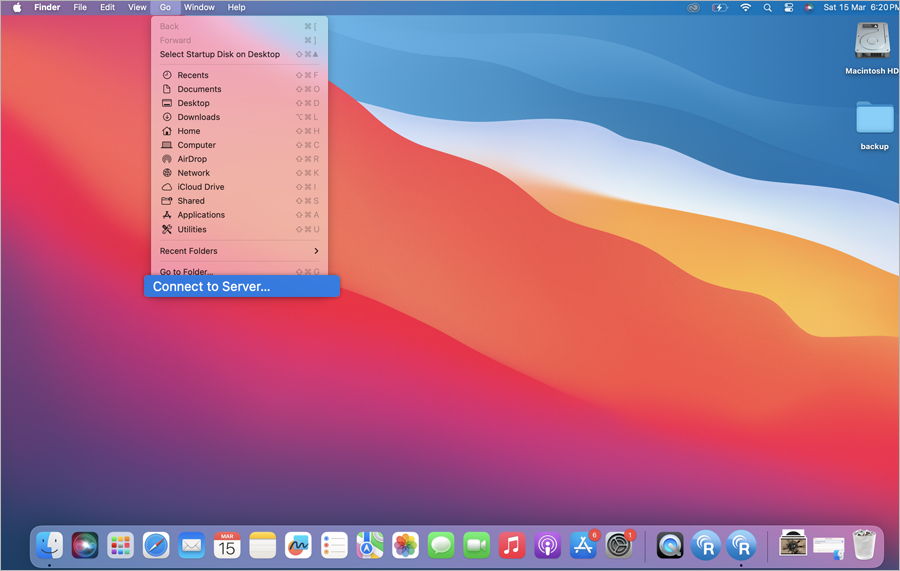Go to Applications folder

(239, 215)
